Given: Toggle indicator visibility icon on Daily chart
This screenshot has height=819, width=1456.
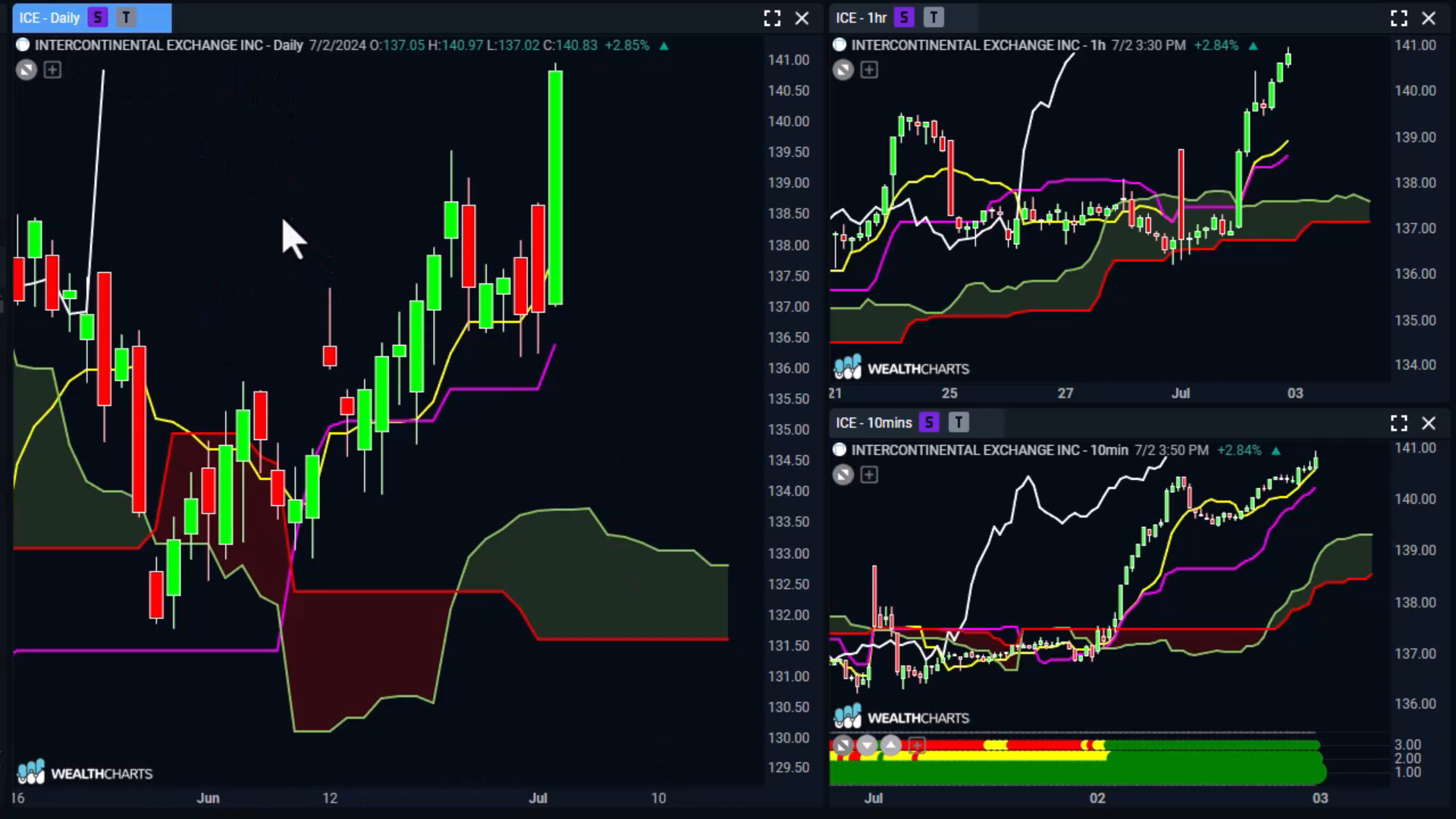Looking at the screenshot, I should [x=27, y=71].
